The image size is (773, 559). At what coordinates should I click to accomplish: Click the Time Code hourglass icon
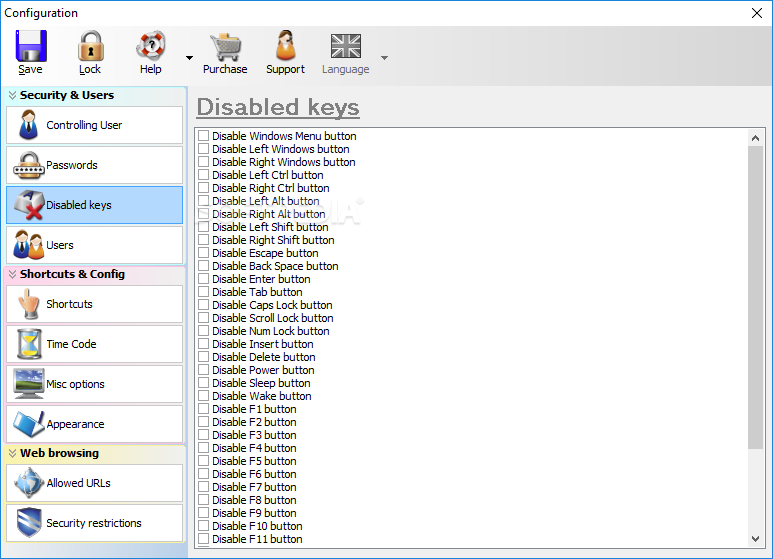point(29,344)
